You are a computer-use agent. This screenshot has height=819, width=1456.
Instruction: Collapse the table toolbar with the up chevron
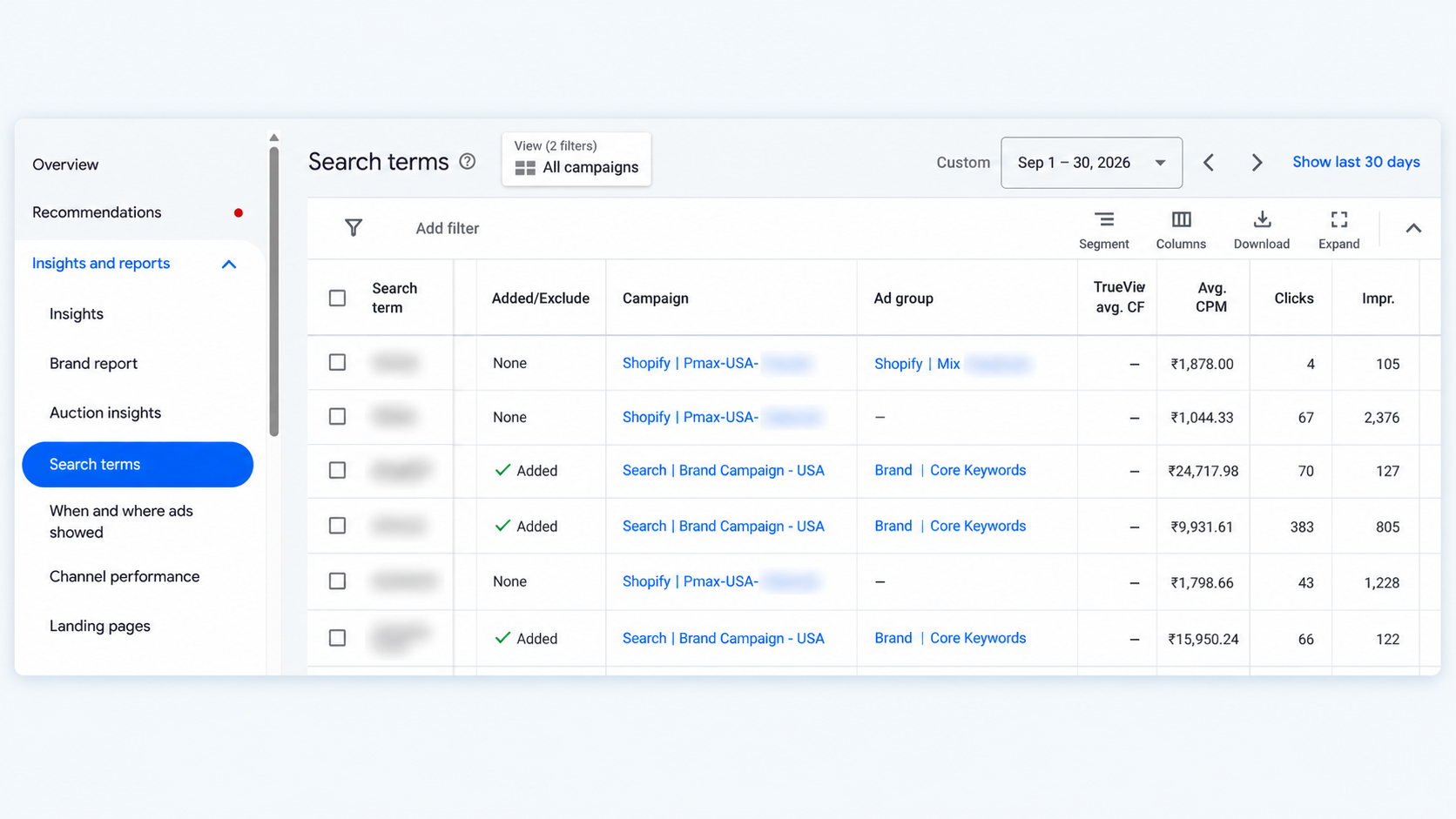tap(1413, 228)
